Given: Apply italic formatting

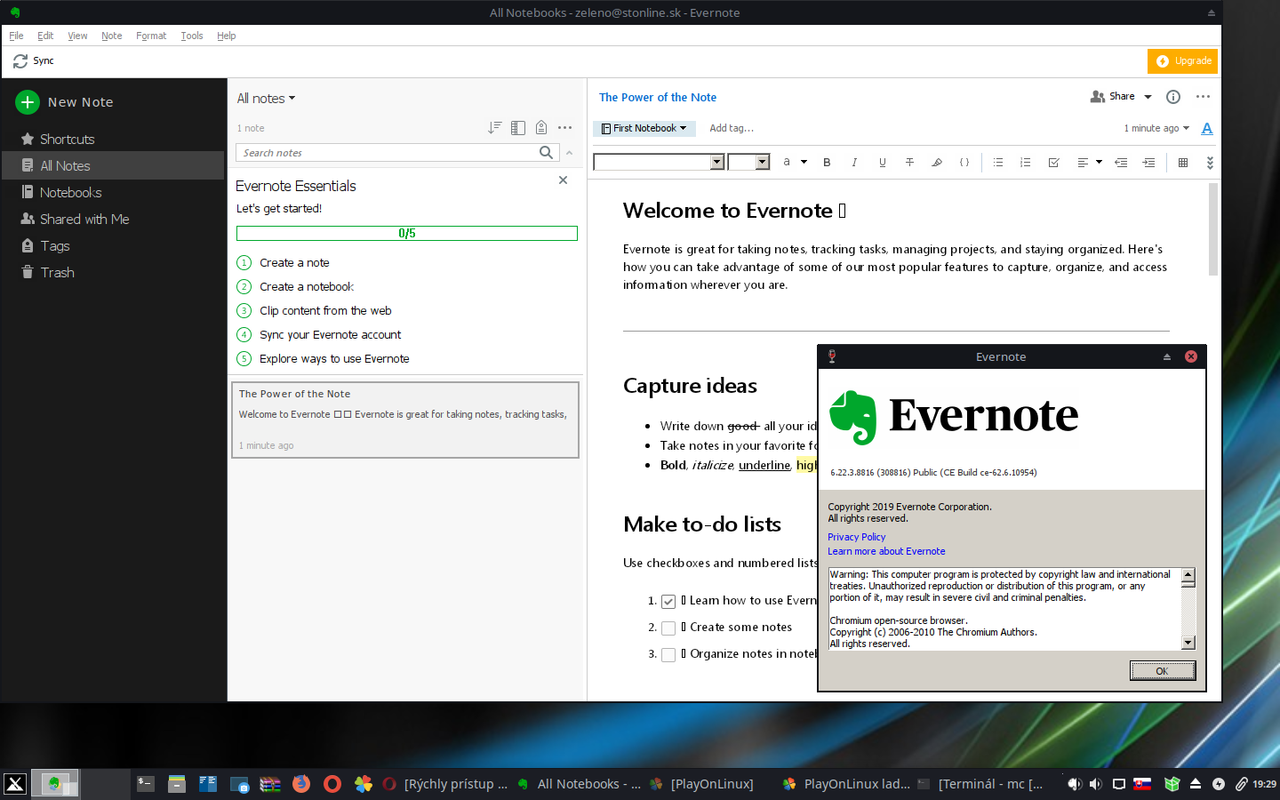Looking at the screenshot, I should pos(854,162).
